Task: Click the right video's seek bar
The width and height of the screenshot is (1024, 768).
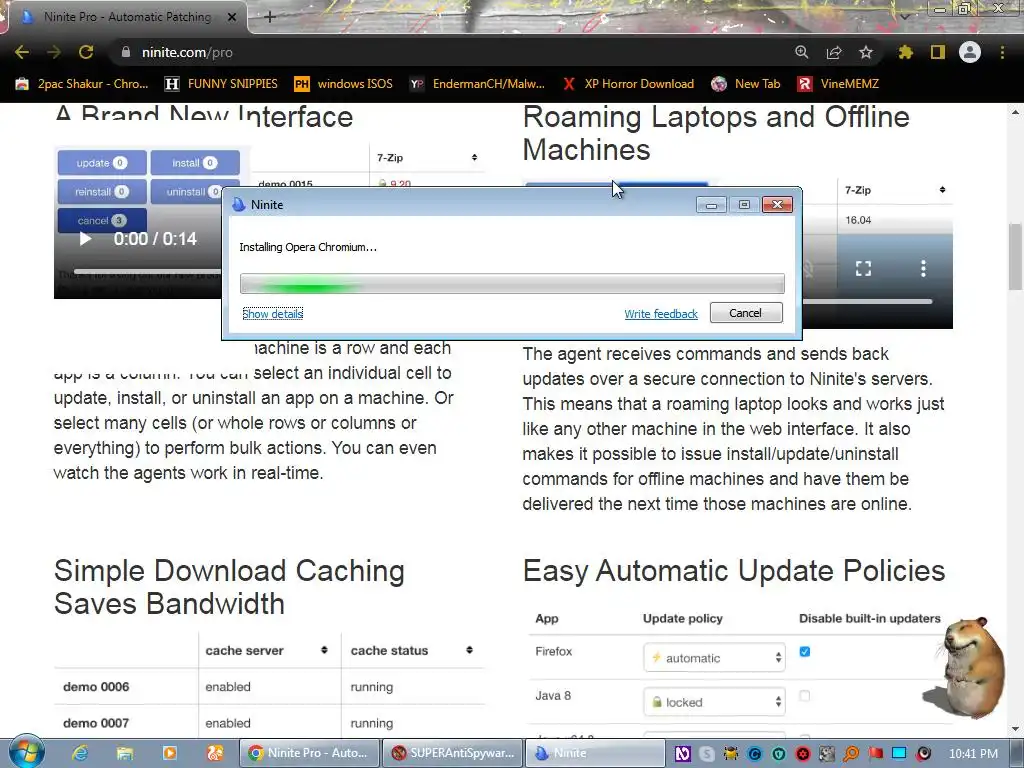Action: (867, 302)
